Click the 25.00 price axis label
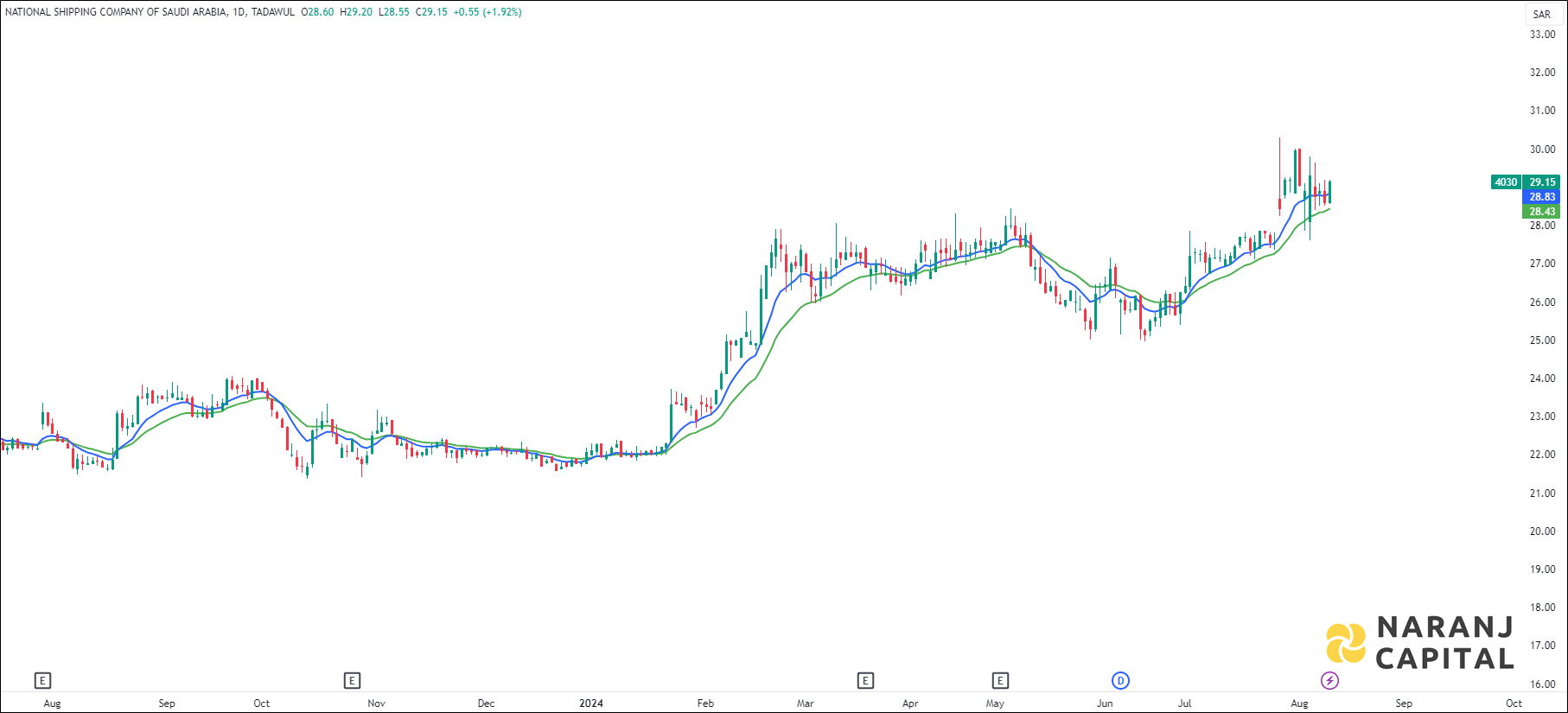The image size is (1568, 713). click(1542, 341)
